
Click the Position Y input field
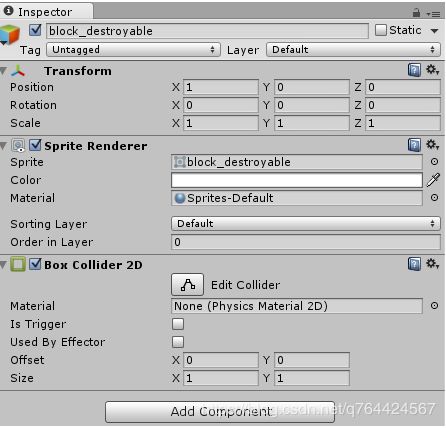(312, 87)
